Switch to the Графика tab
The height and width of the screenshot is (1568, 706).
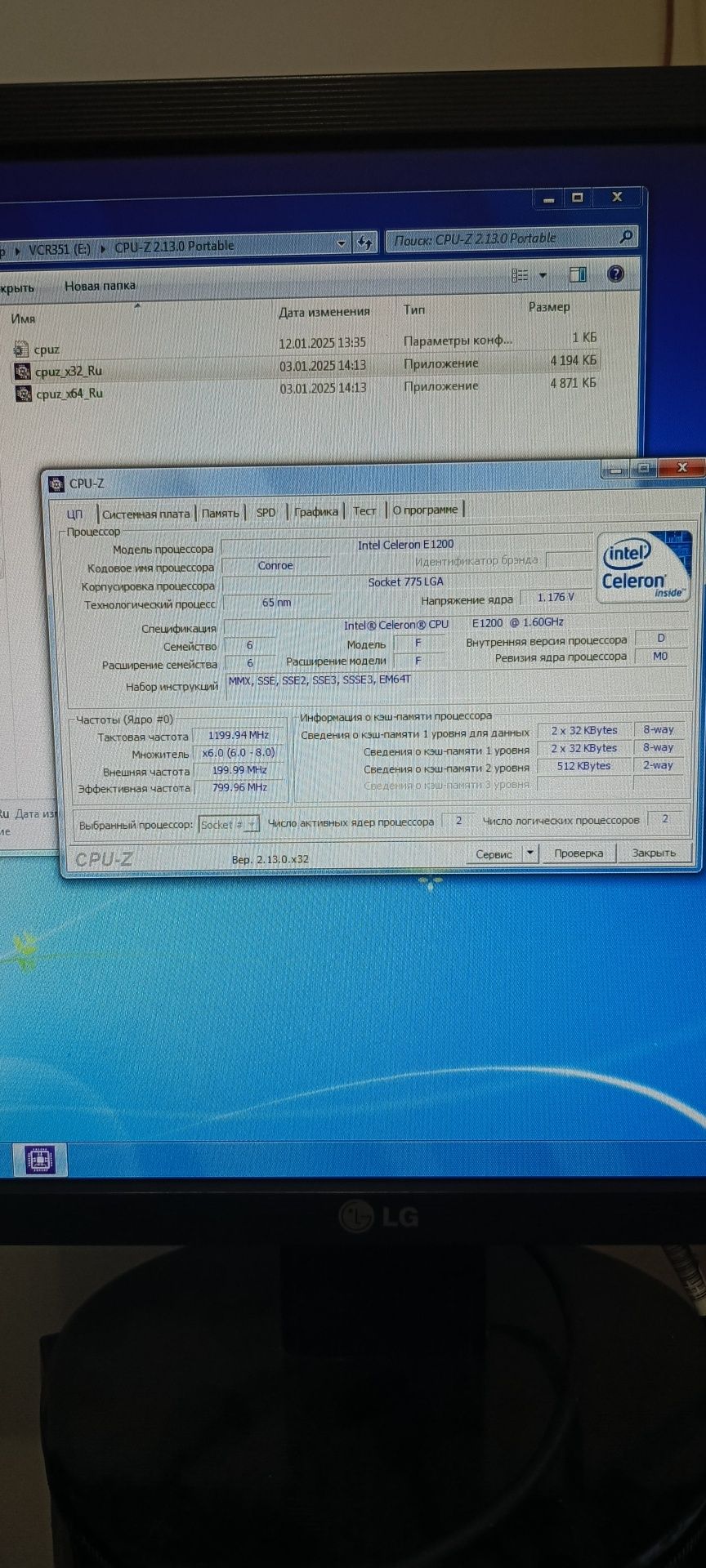point(316,511)
